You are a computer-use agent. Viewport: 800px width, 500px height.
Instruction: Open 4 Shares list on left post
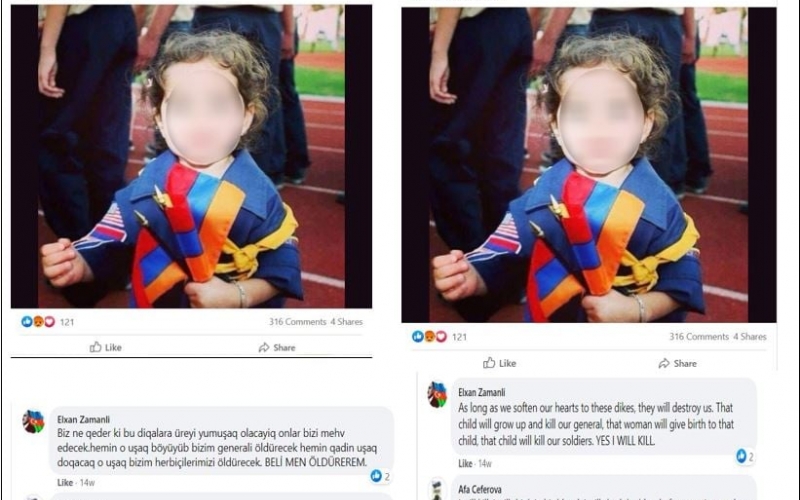pyautogui.click(x=346, y=321)
